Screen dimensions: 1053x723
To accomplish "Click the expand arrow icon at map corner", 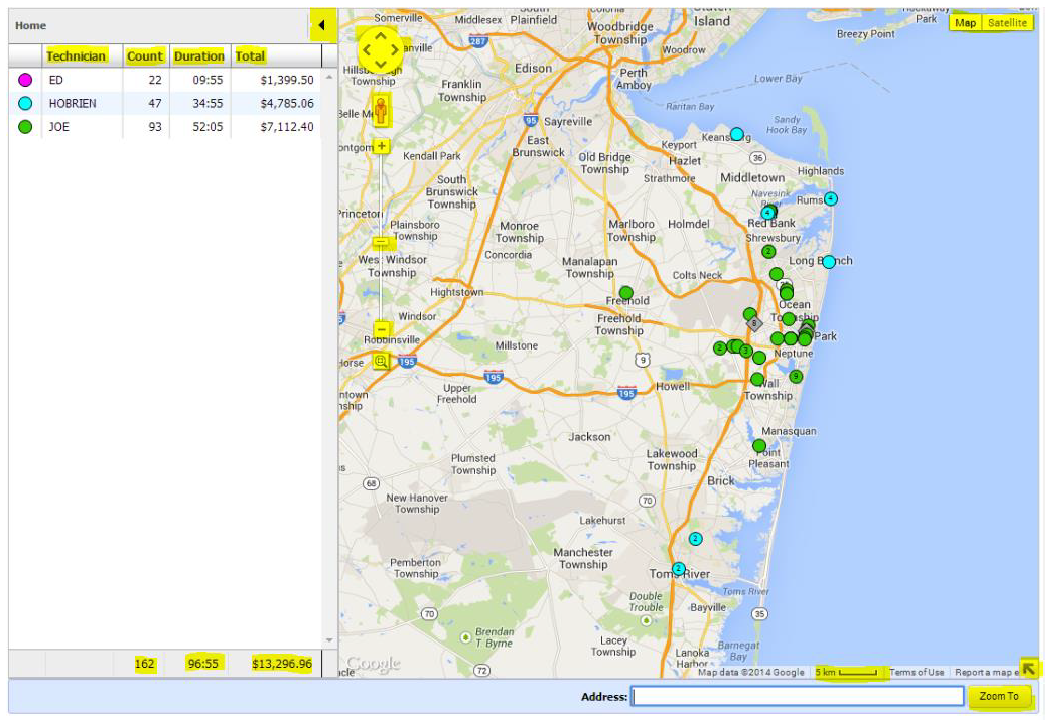I will click(1028, 669).
